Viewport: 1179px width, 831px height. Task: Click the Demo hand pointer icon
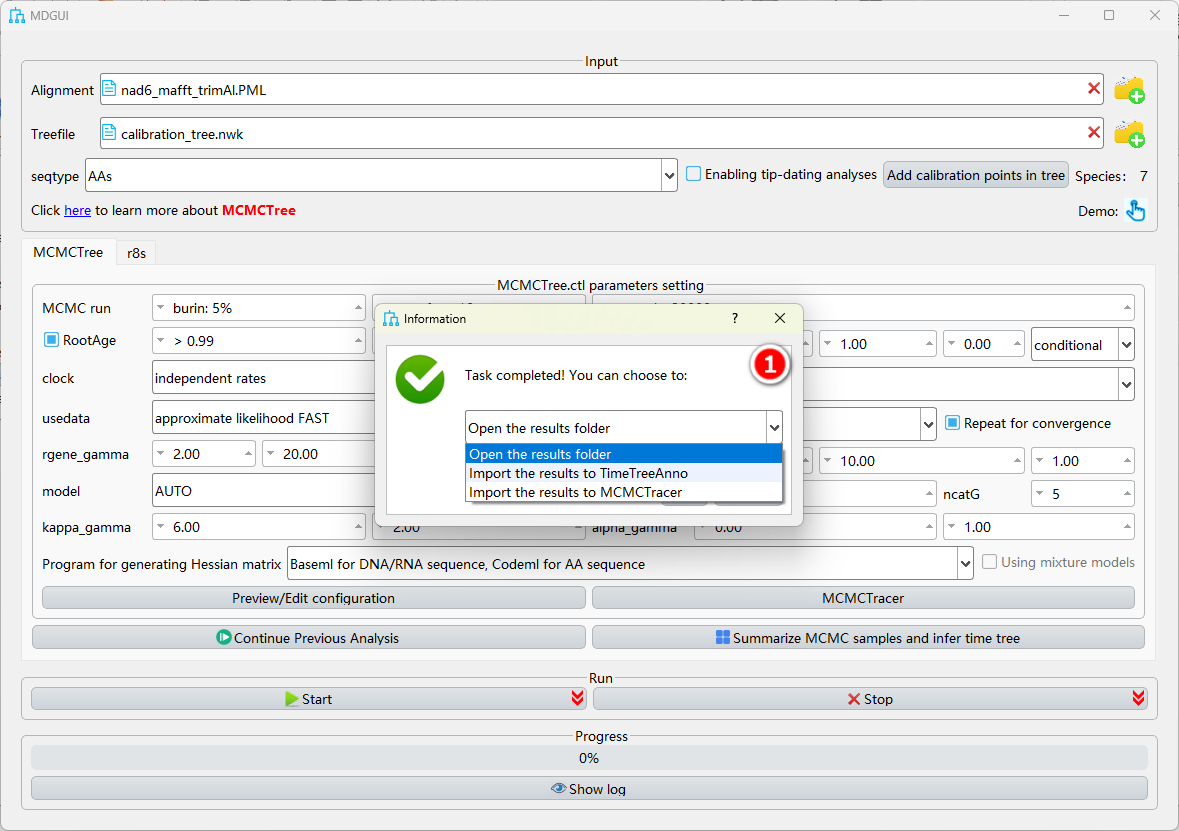1135,211
